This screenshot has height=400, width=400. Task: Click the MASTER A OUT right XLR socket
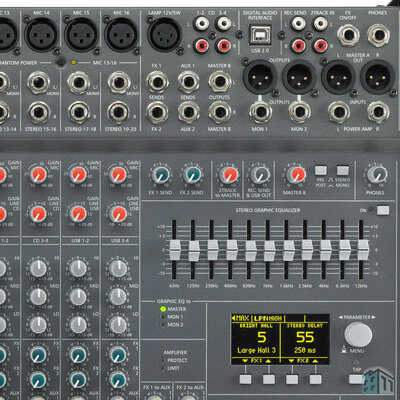pos(378,77)
